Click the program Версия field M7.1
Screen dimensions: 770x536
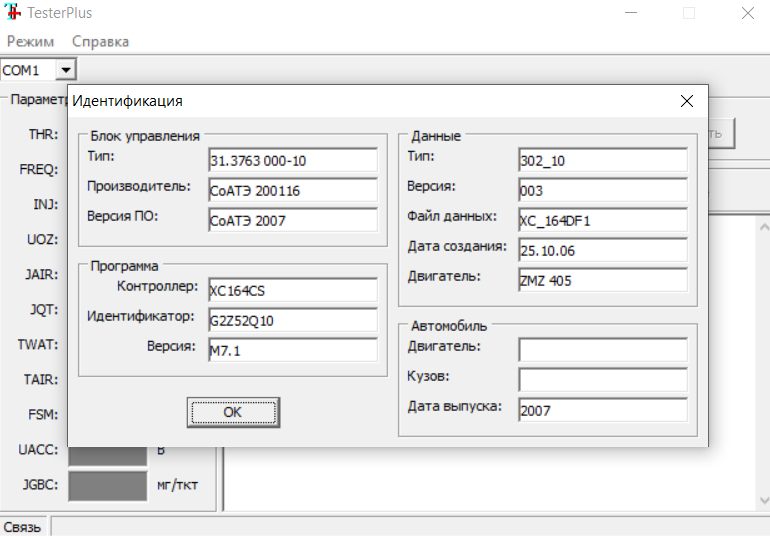(x=292, y=350)
